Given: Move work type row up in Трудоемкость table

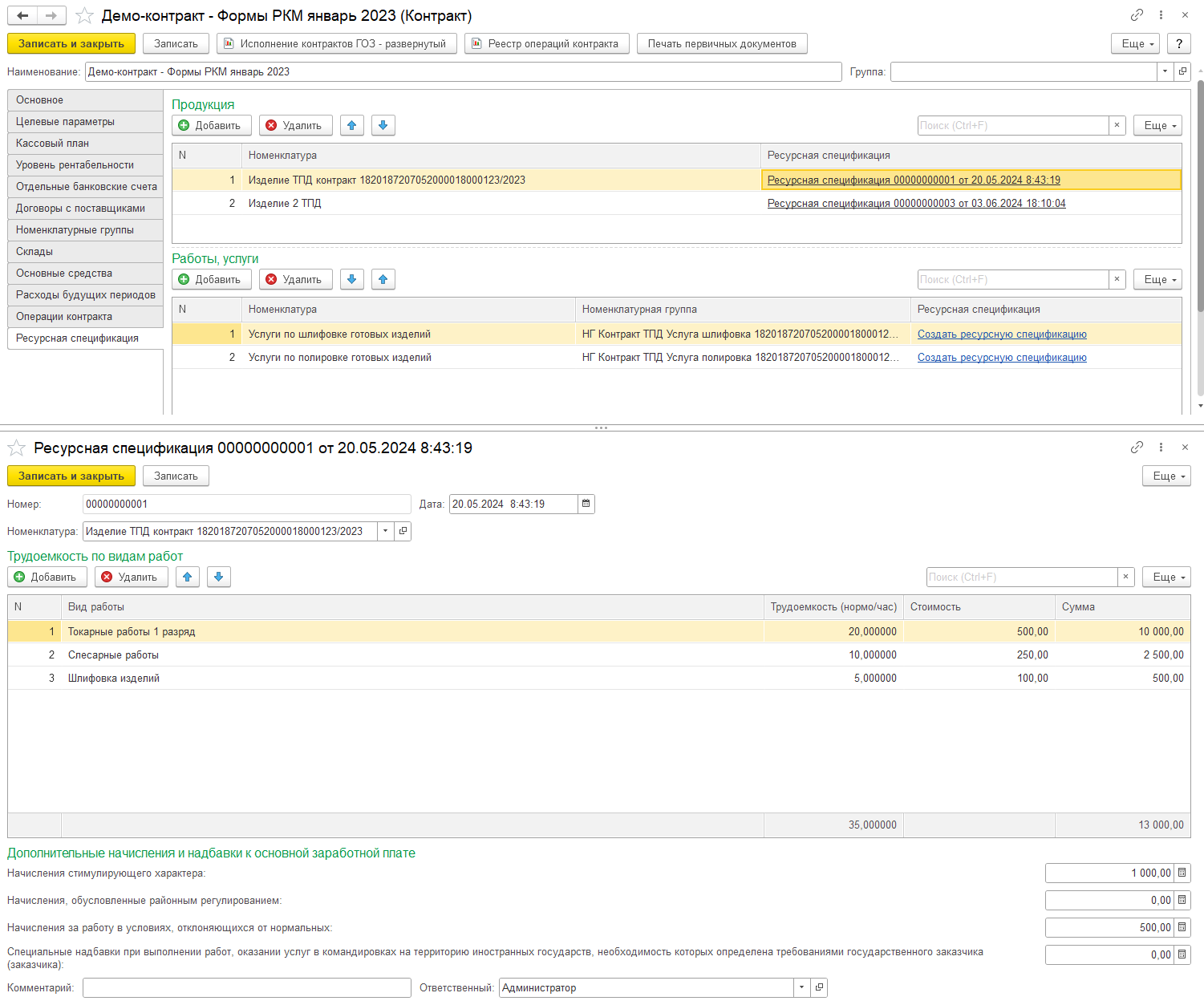Looking at the screenshot, I should [x=188, y=577].
